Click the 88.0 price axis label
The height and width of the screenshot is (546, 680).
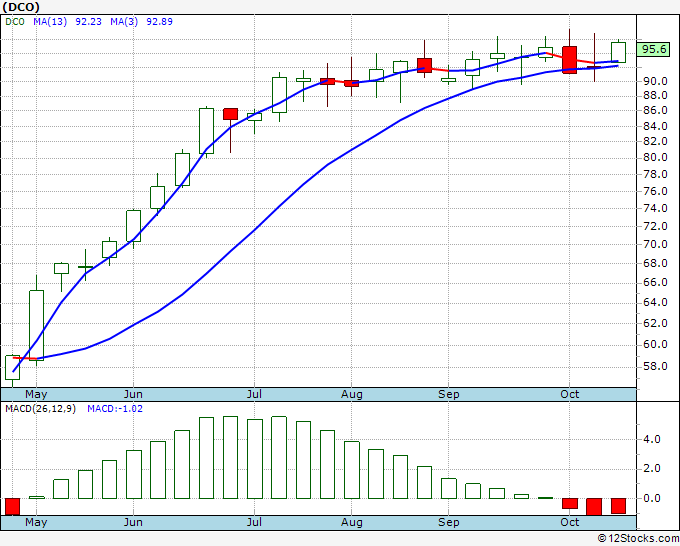[655, 95]
